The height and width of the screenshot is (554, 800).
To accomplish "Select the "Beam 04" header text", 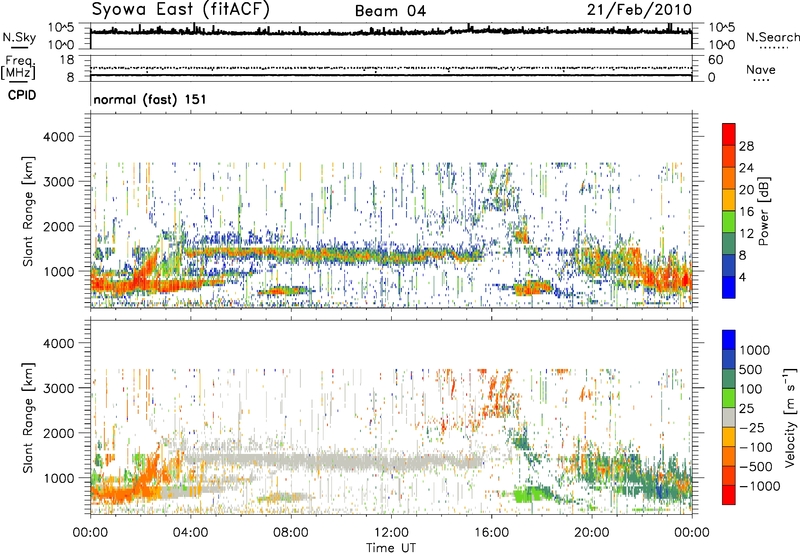I will coord(390,11).
